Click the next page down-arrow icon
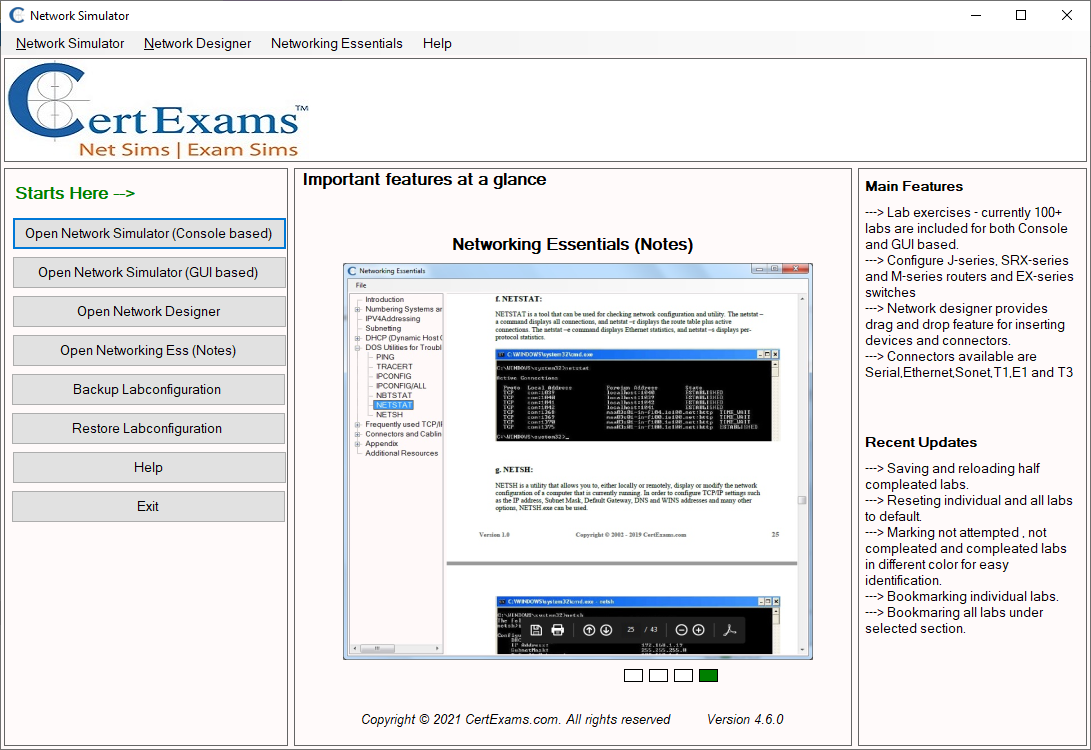Screen dimensions: 1091x750 click(x=606, y=629)
